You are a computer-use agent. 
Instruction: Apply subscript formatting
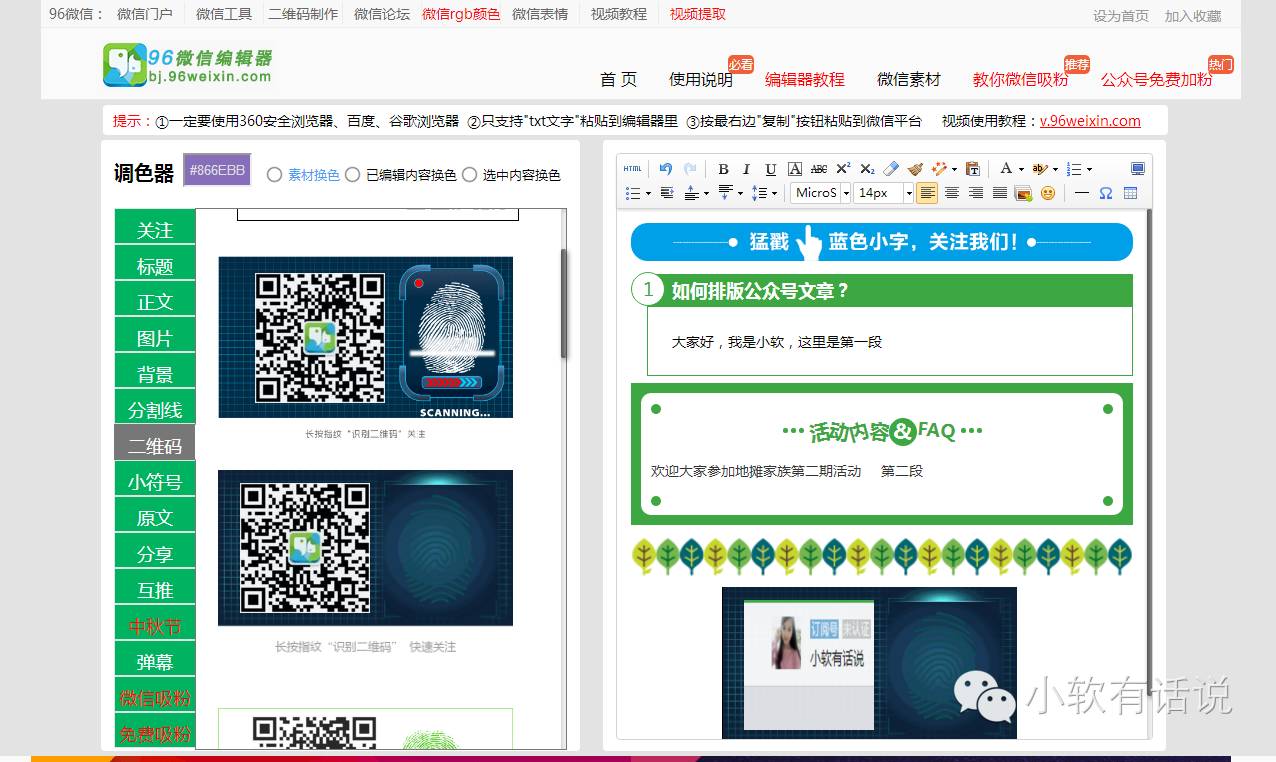(x=867, y=169)
